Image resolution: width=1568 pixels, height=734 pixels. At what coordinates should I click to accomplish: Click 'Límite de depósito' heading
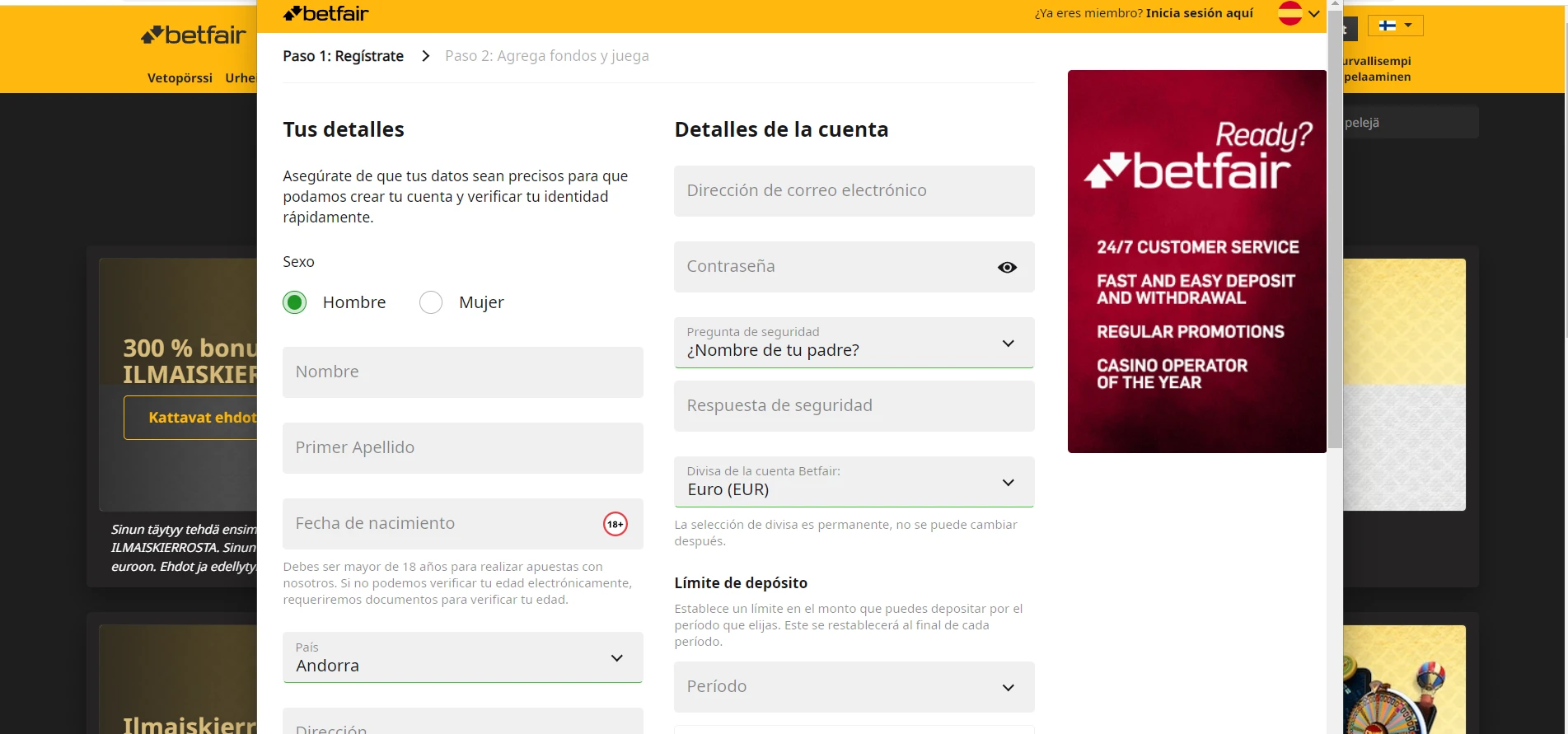coord(741,583)
